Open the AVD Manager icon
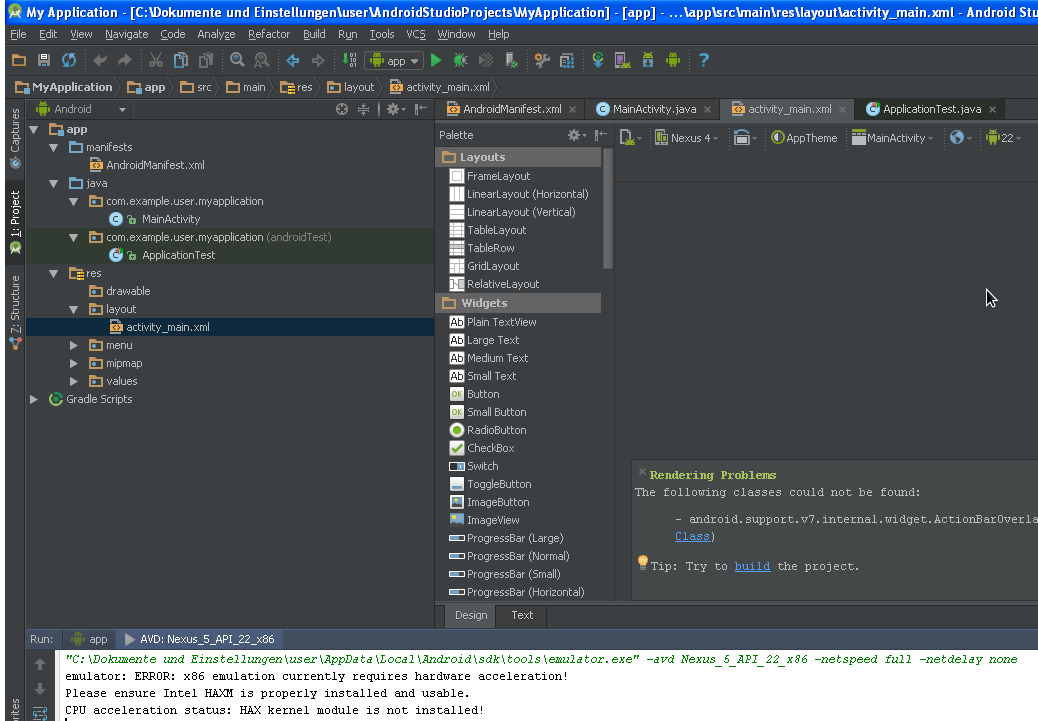 tap(622, 60)
